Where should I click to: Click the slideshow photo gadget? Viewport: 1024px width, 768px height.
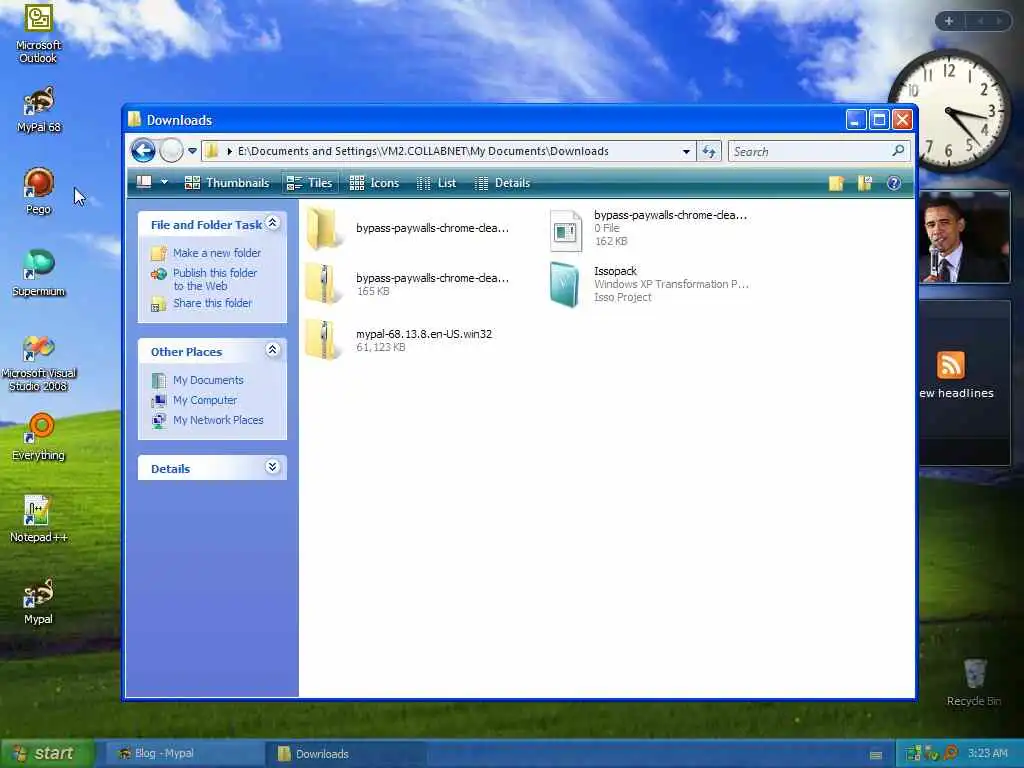pyautogui.click(x=965, y=237)
